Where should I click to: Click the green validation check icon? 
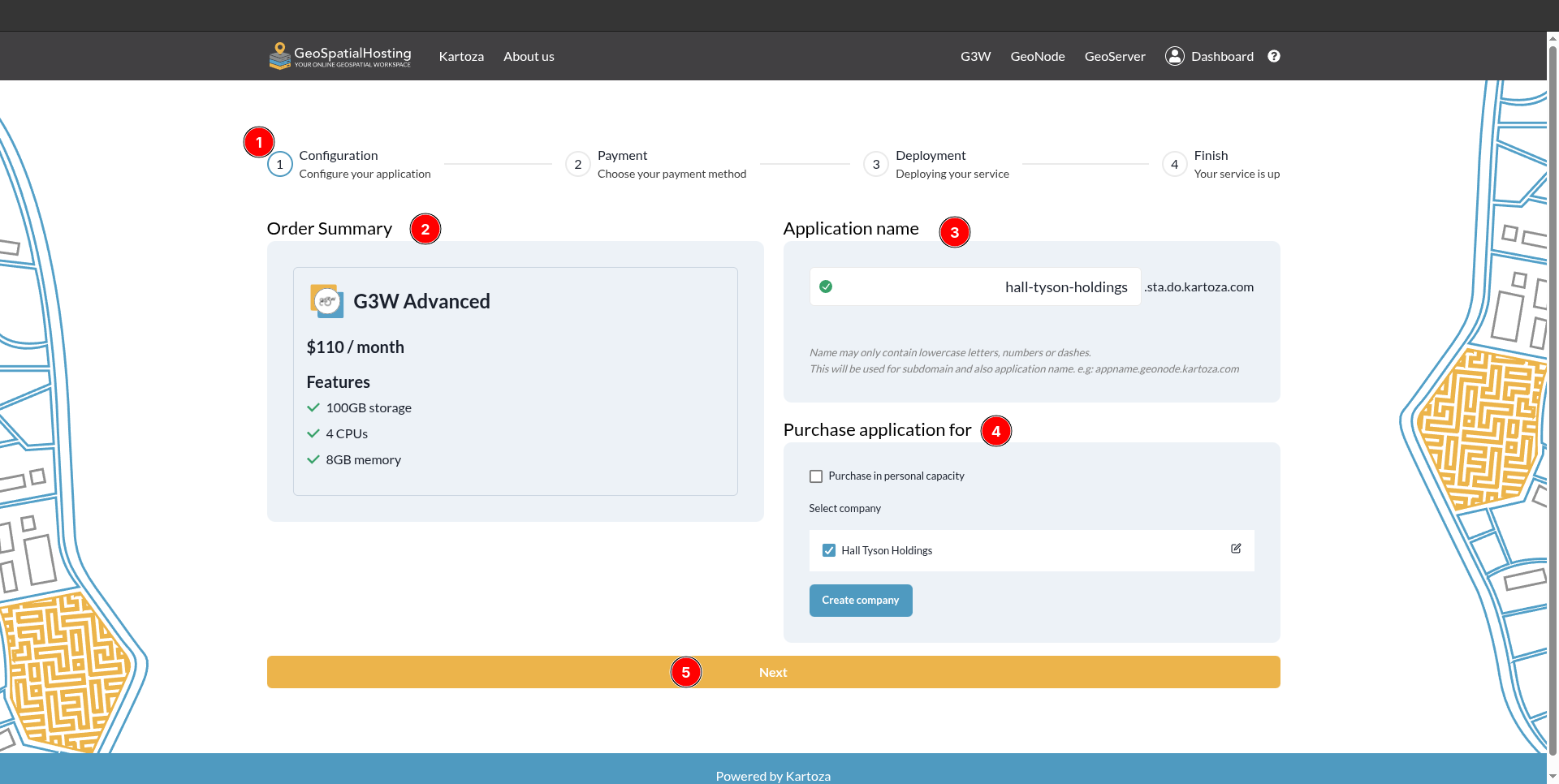click(826, 286)
